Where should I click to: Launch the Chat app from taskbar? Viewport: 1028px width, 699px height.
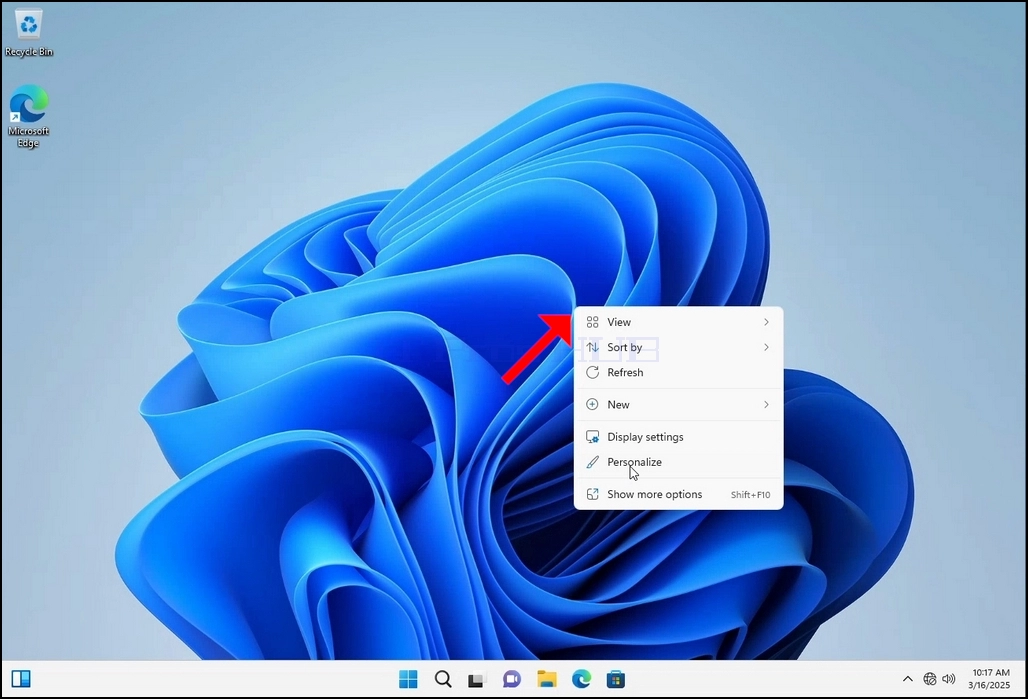pyautogui.click(x=511, y=679)
